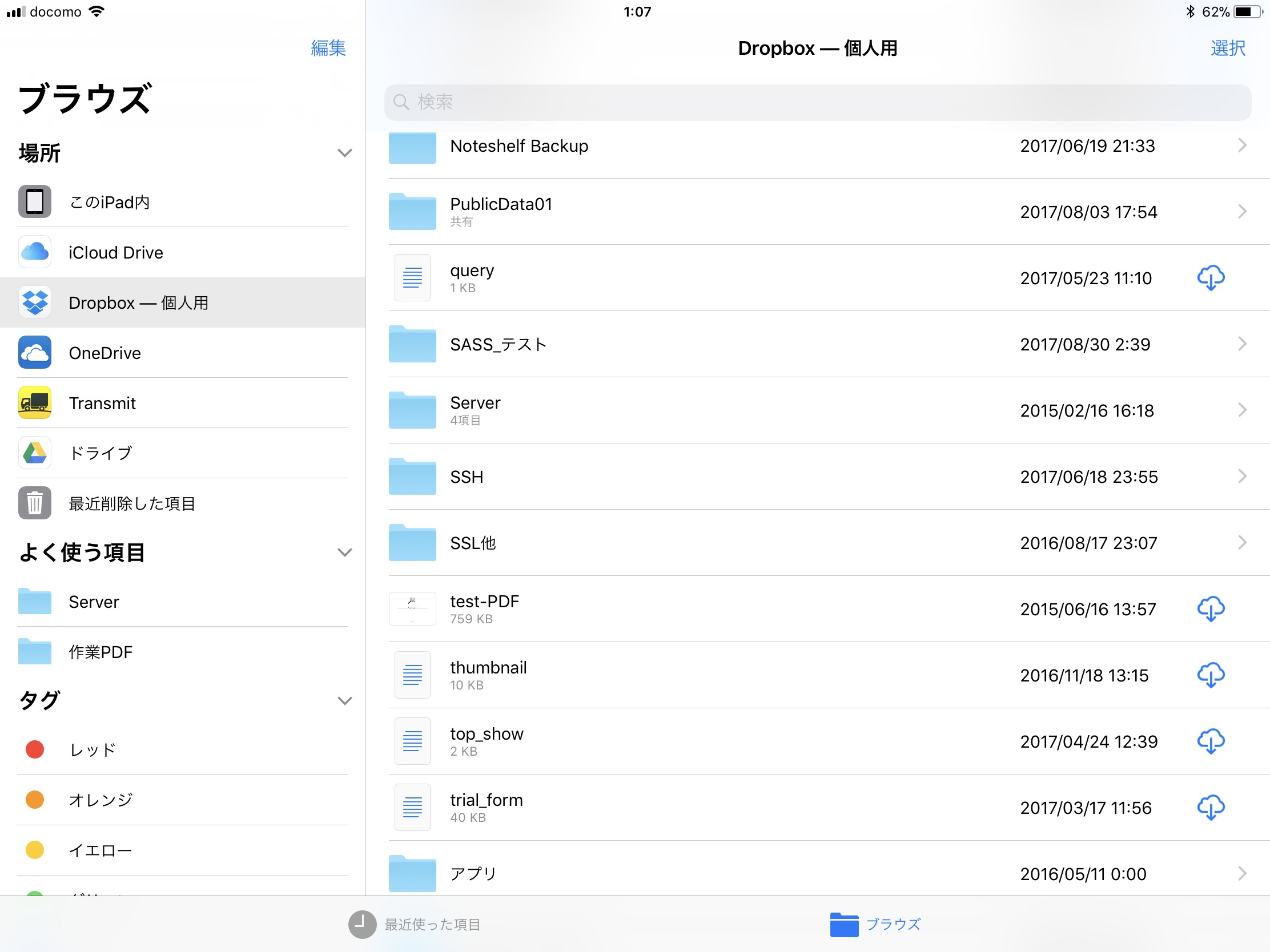Collapse the よく使う項目 section
Screen dimensions: 1270x952
344,552
